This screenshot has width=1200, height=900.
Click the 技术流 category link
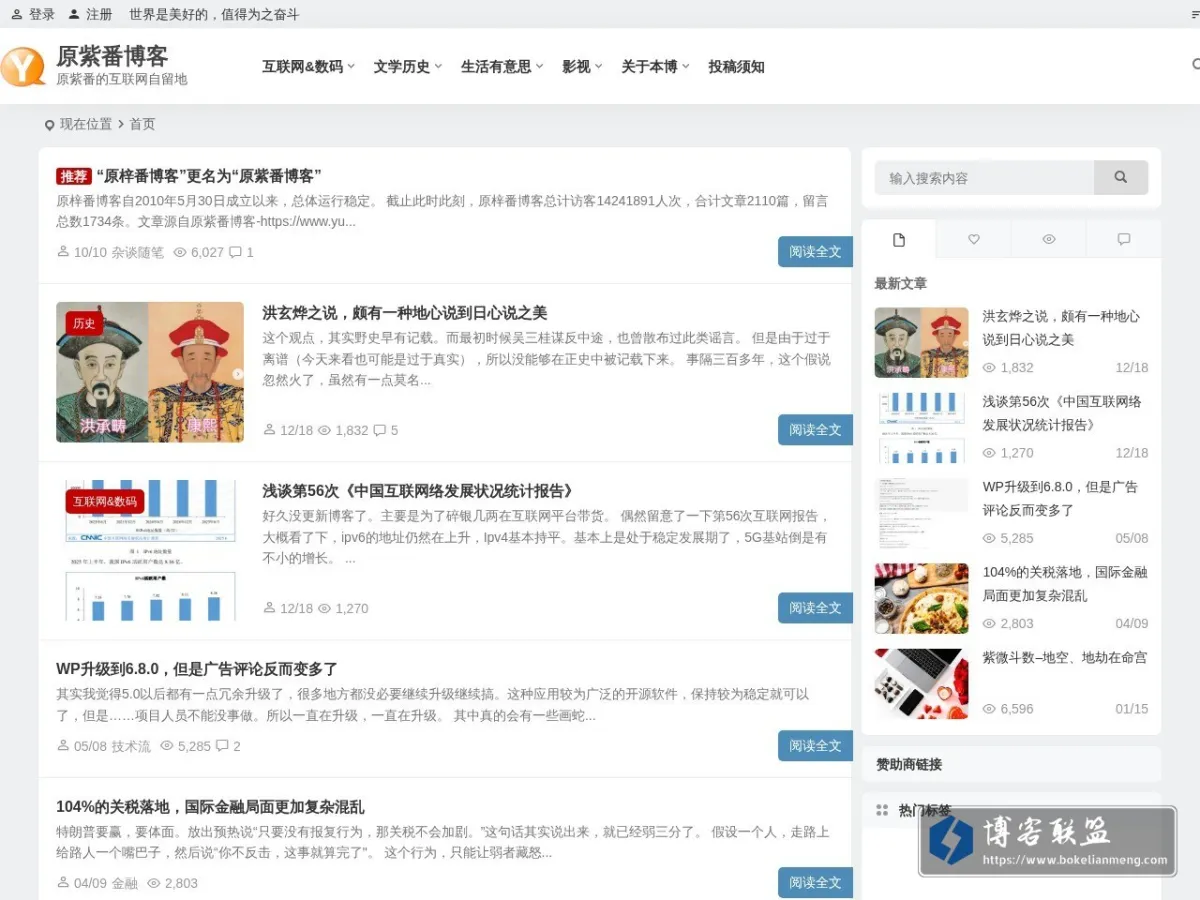131,746
